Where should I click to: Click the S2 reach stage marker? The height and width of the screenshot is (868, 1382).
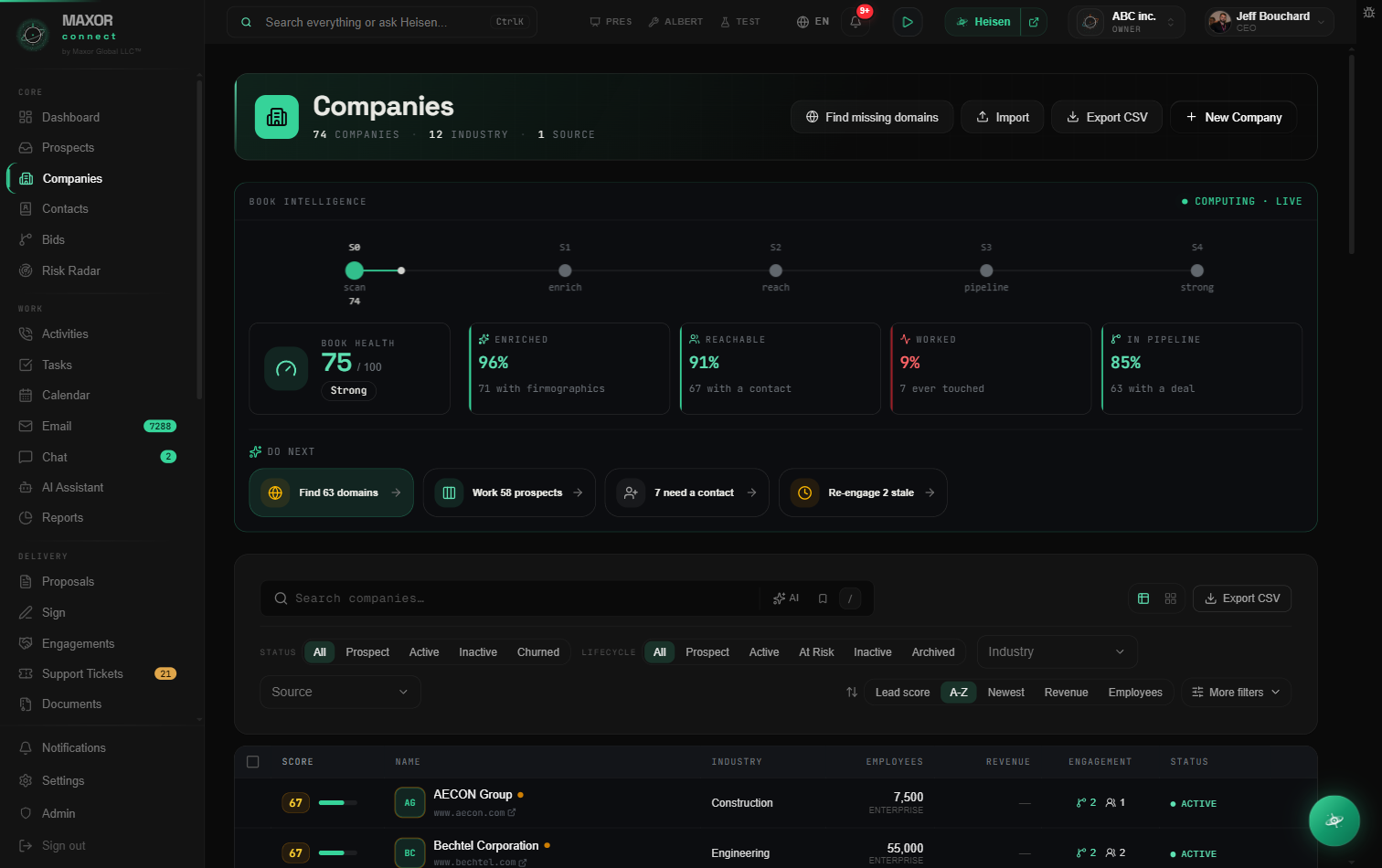(x=776, y=270)
